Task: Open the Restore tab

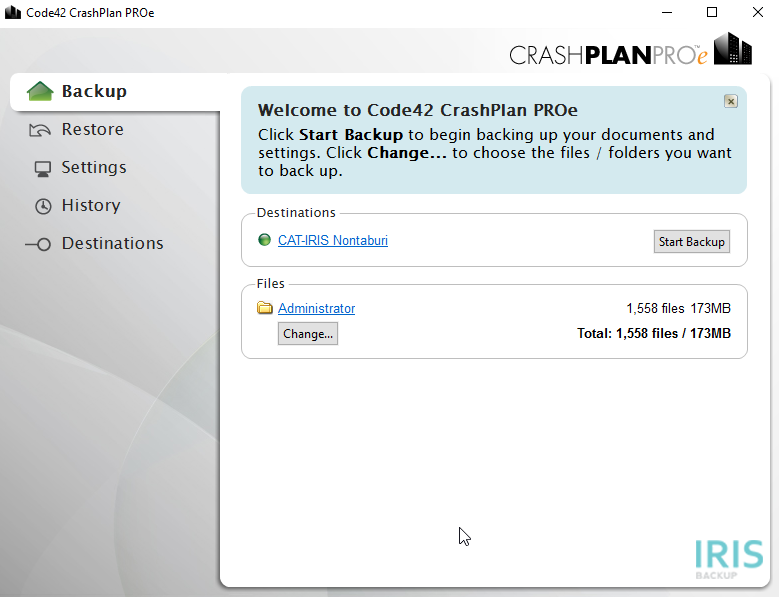Action: (92, 129)
